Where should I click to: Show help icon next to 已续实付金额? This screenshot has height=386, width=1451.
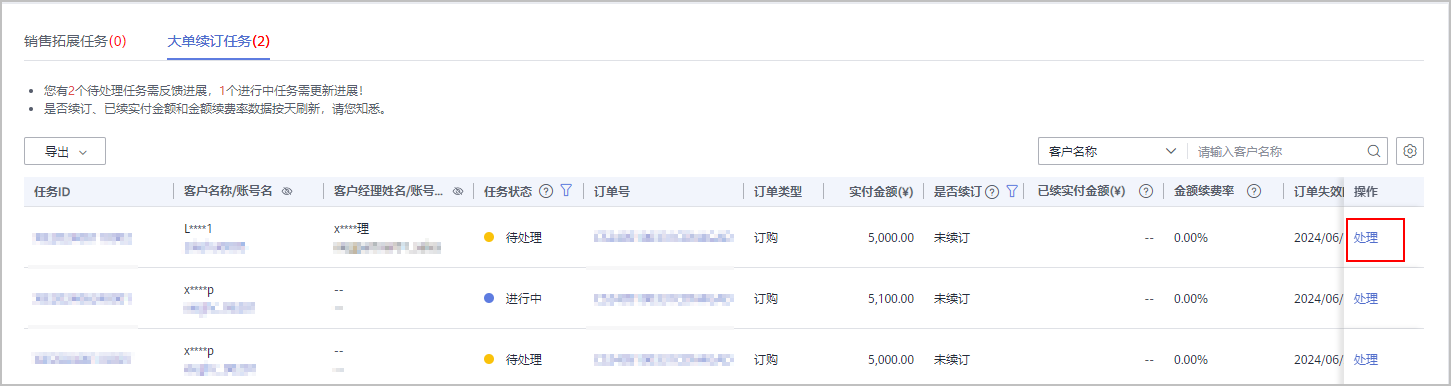tap(1146, 191)
